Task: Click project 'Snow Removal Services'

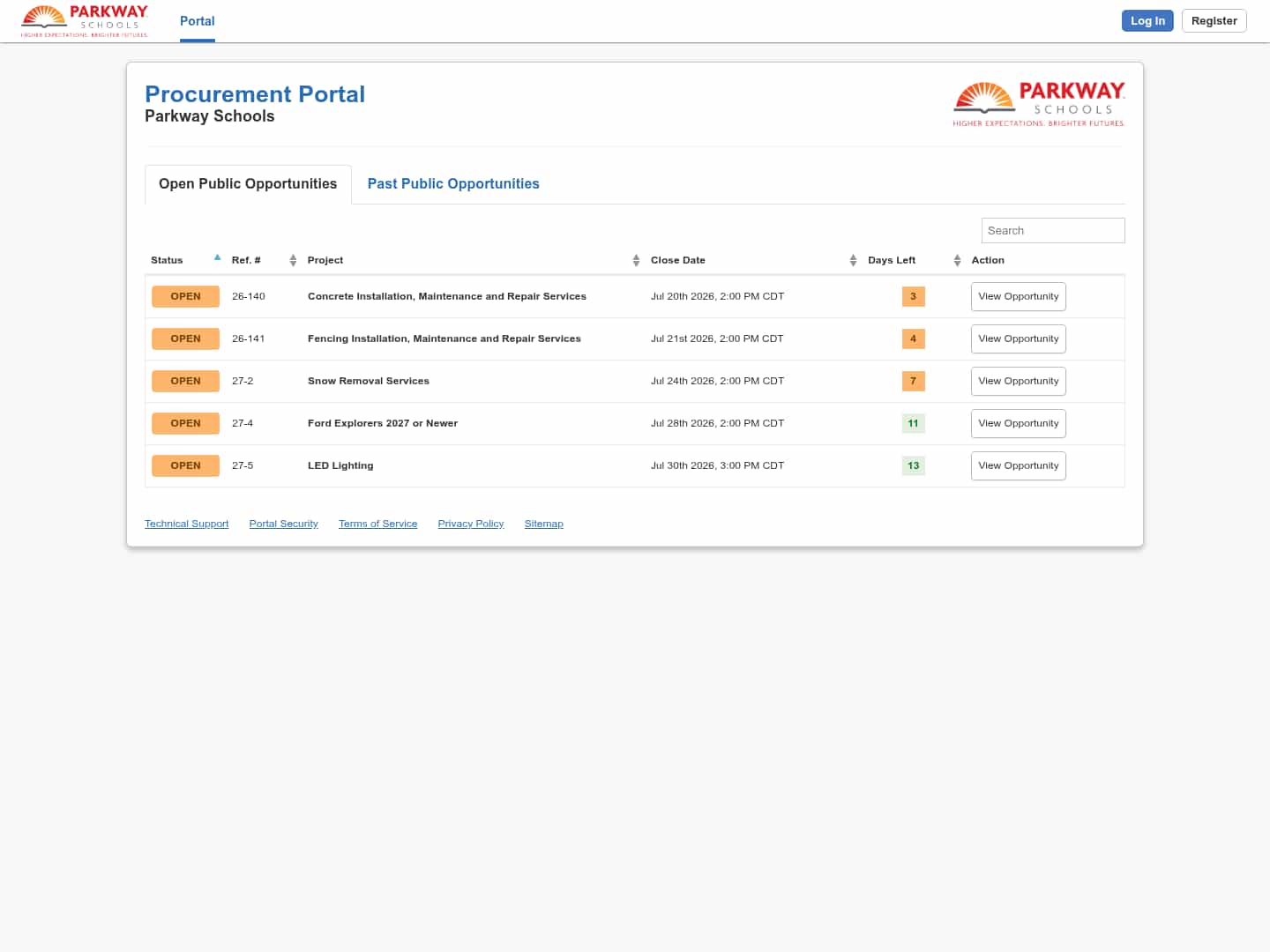Action: pos(369,381)
